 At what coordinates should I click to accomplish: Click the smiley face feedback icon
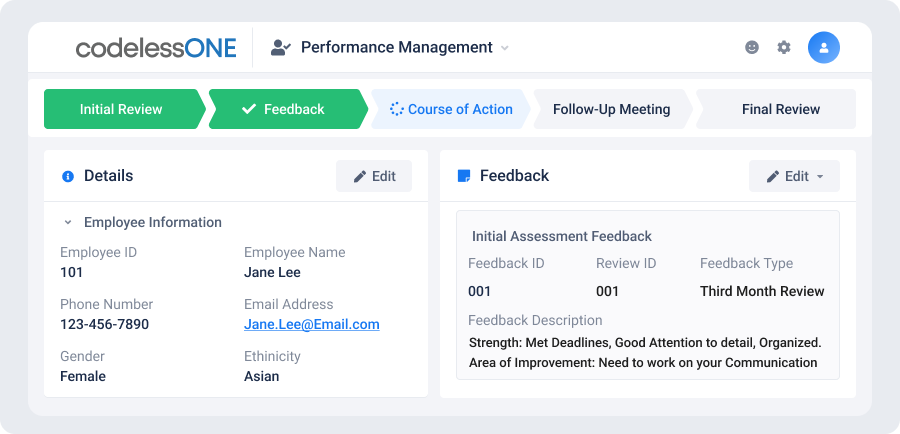coord(751,47)
